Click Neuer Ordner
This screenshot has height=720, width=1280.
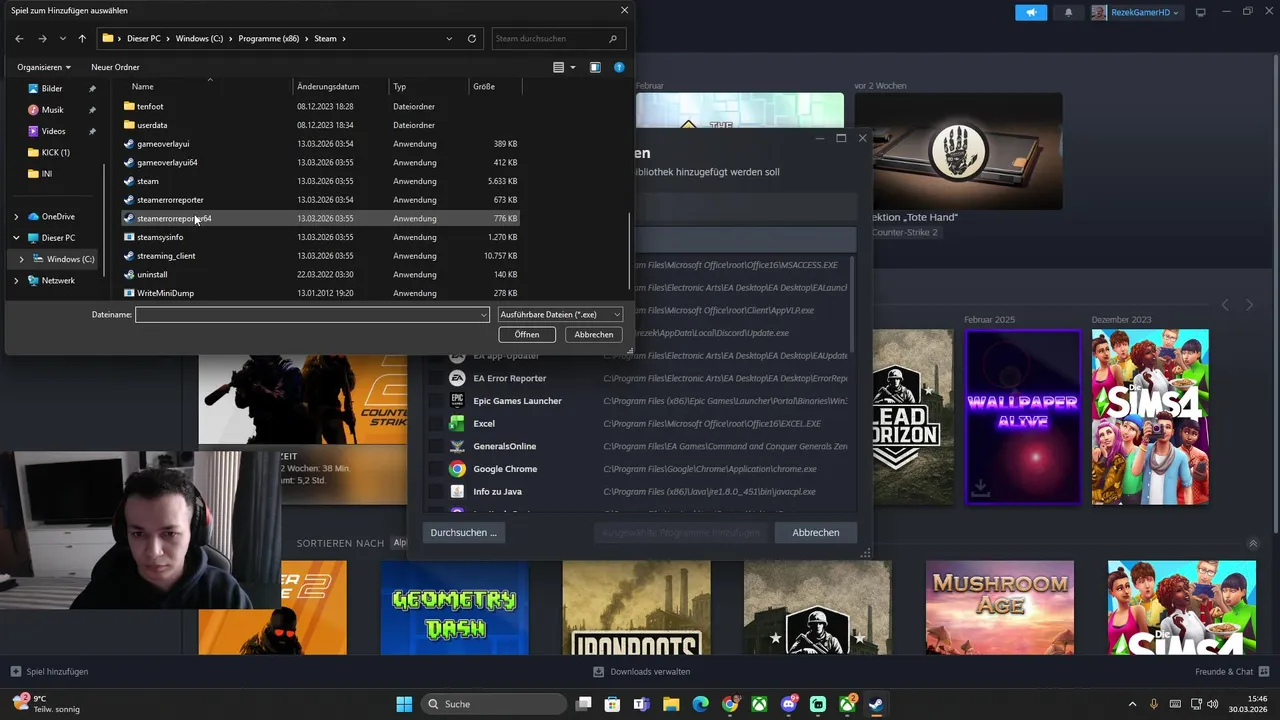115,67
